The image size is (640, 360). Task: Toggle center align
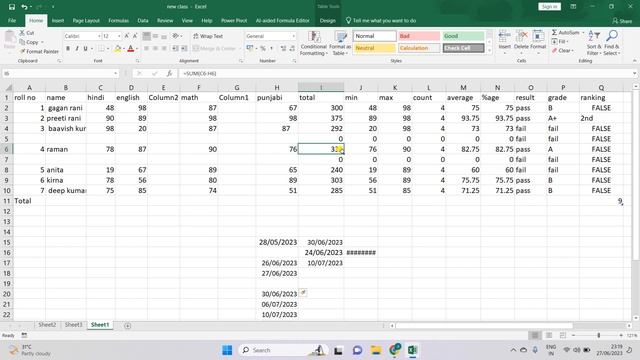pos(156,49)
